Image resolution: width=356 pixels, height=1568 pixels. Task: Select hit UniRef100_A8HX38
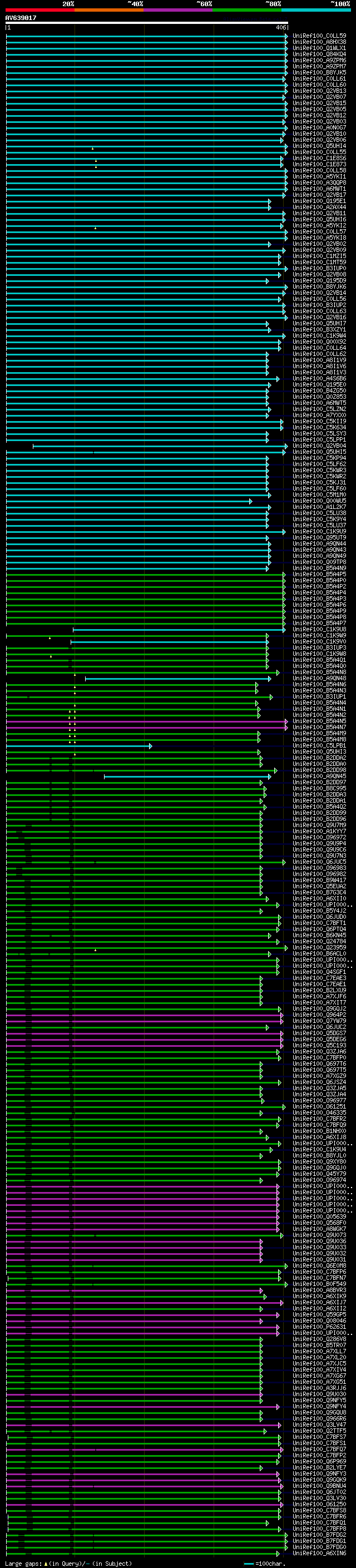pos(319,42)
